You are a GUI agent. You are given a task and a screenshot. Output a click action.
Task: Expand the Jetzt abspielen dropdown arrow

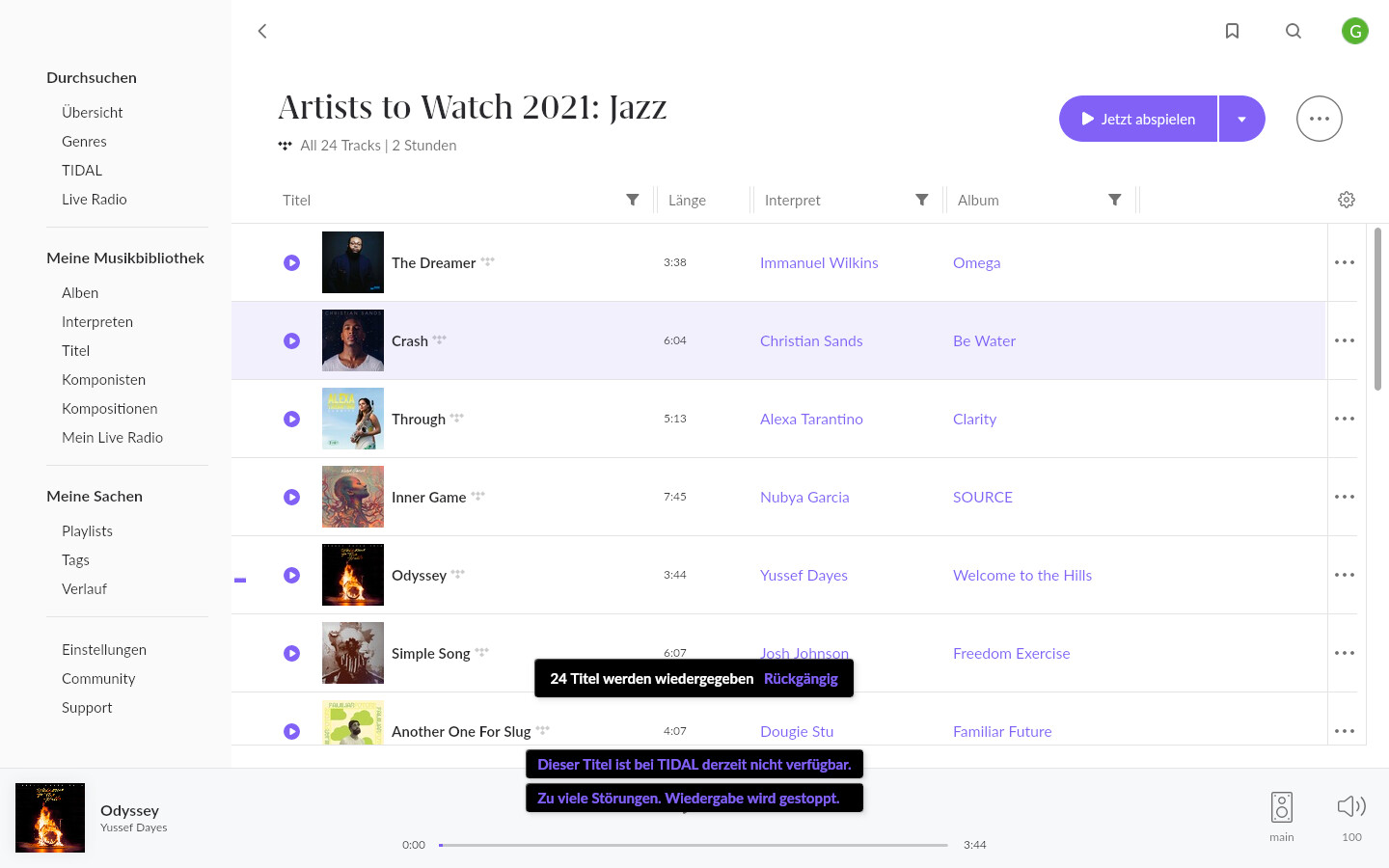pos(1242,119)
